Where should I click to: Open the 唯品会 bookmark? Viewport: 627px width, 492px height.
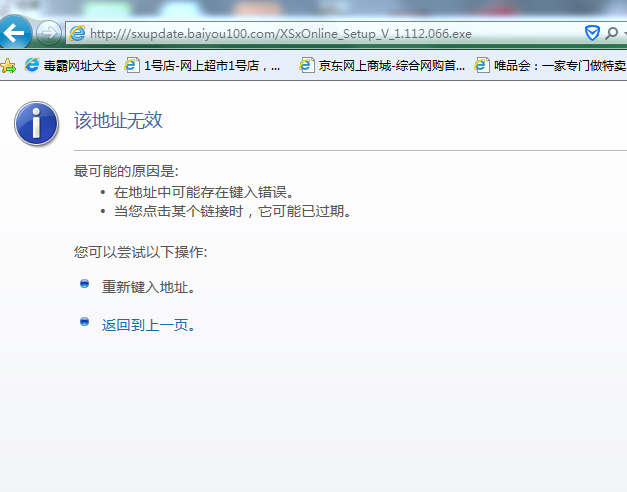(559, 66)
